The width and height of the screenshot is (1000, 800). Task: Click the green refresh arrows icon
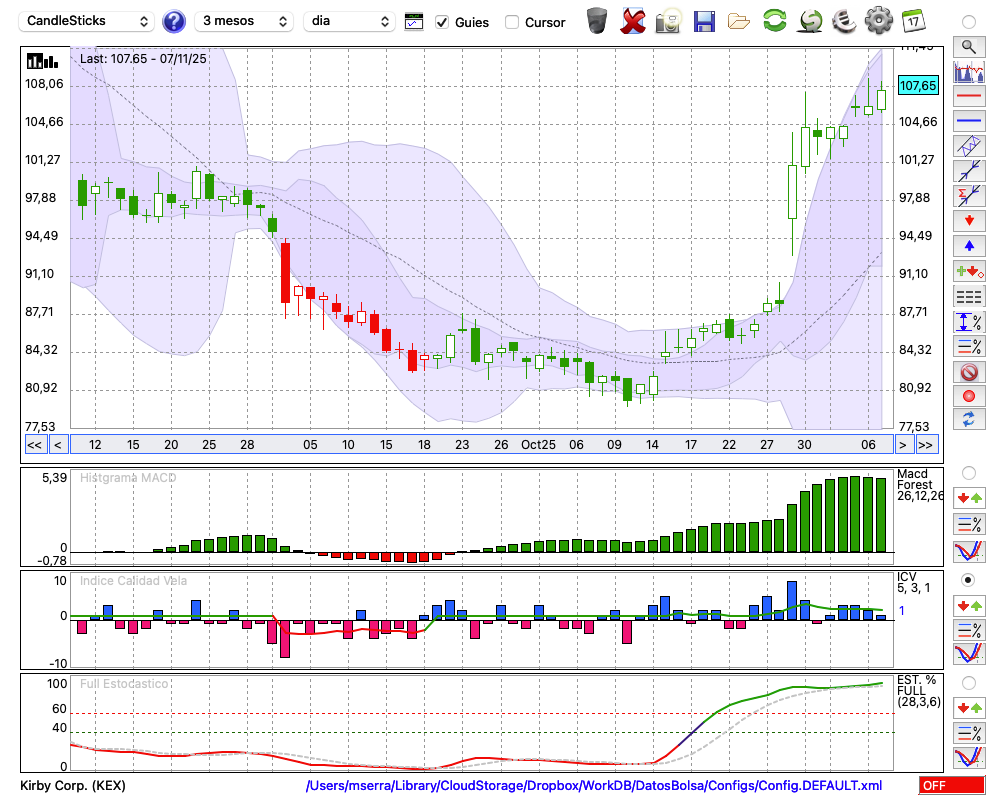tap(774, 21)
